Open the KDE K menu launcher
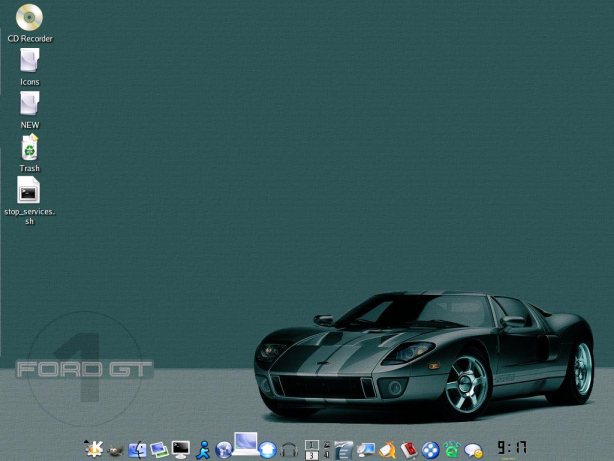 coord(94,449)
